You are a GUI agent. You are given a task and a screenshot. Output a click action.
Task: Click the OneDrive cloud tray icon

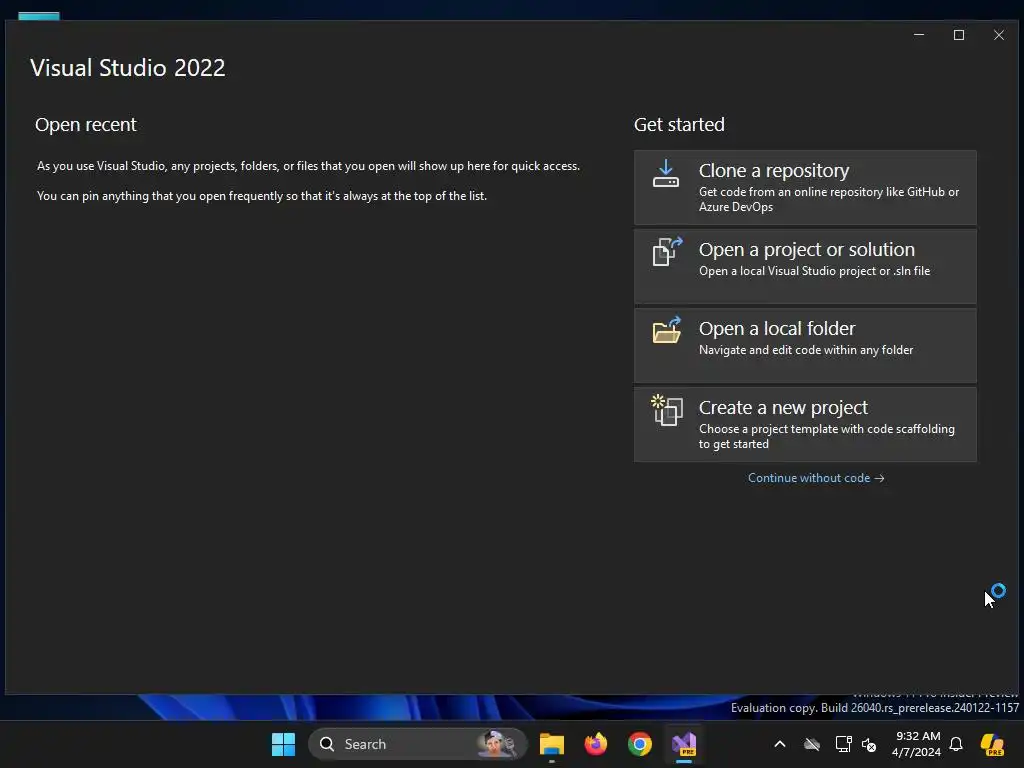coord(812,744)
